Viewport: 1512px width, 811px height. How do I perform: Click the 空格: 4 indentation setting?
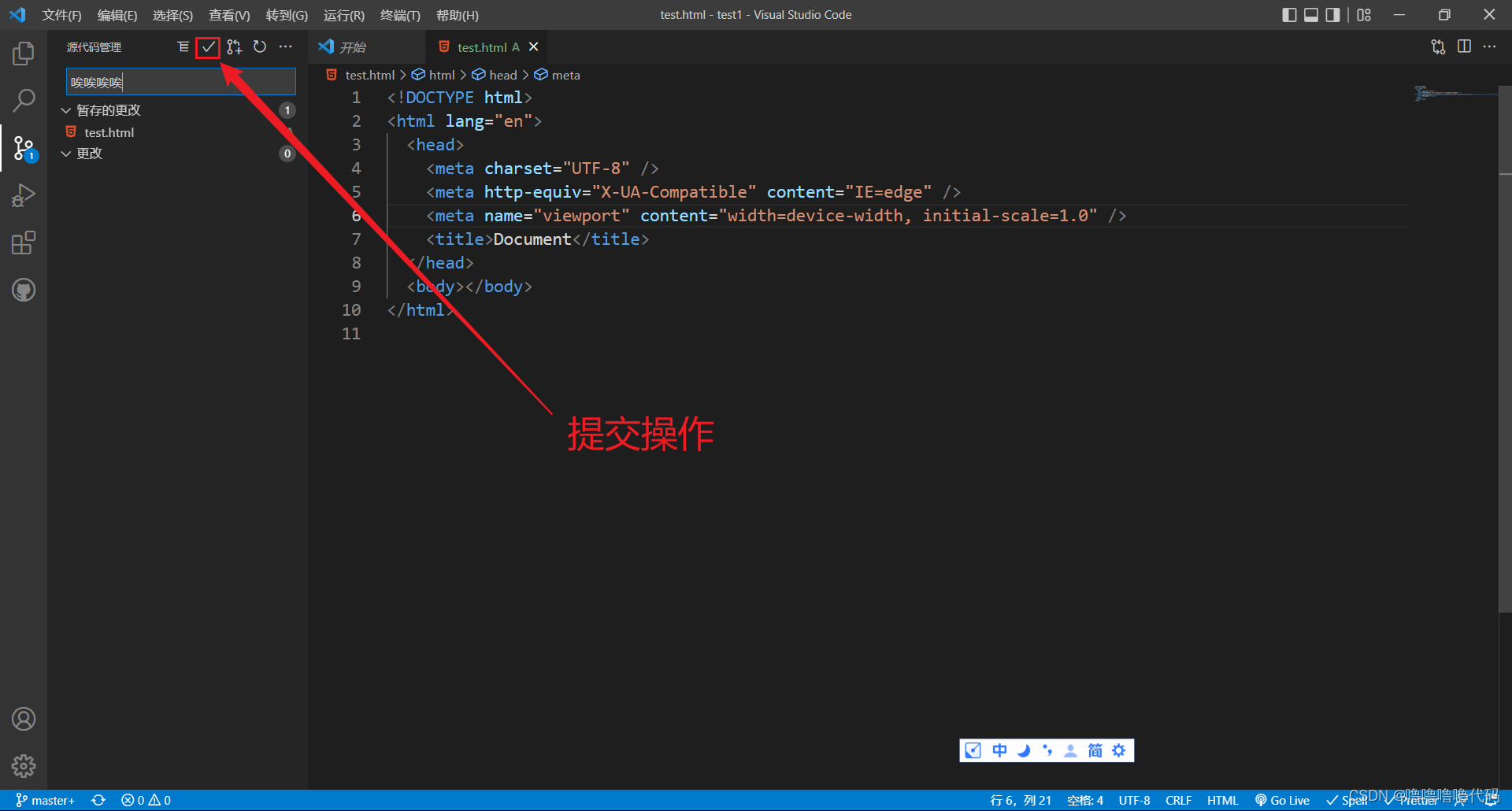pyautogui.click(x=1085, y=800)
